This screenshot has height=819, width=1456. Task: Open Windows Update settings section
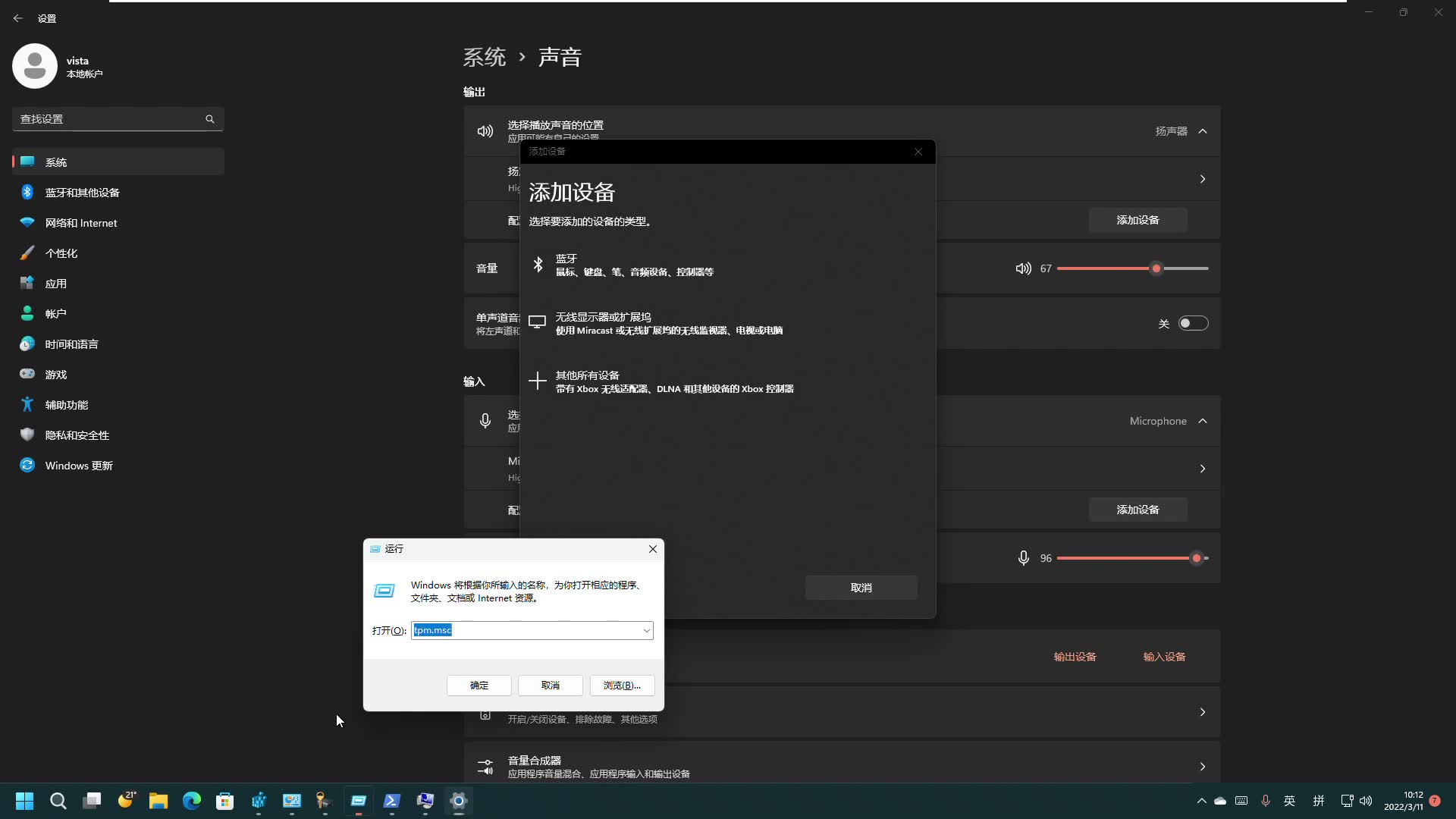(x=78, y=465)
